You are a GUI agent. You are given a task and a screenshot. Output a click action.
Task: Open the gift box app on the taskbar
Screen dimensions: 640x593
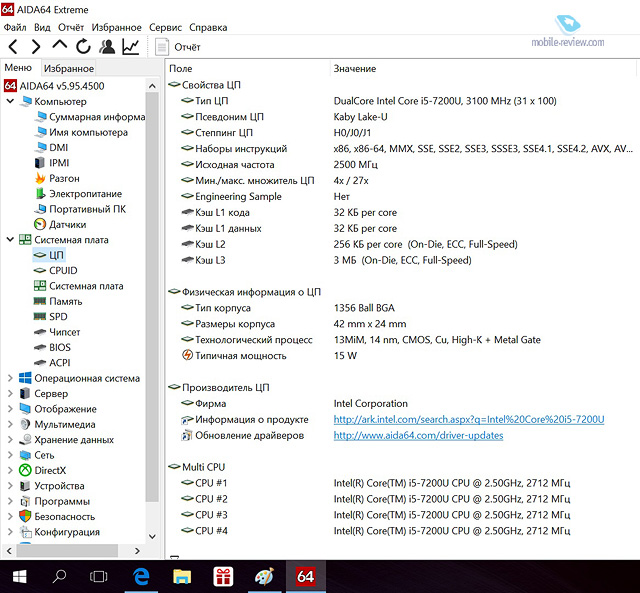223,576
